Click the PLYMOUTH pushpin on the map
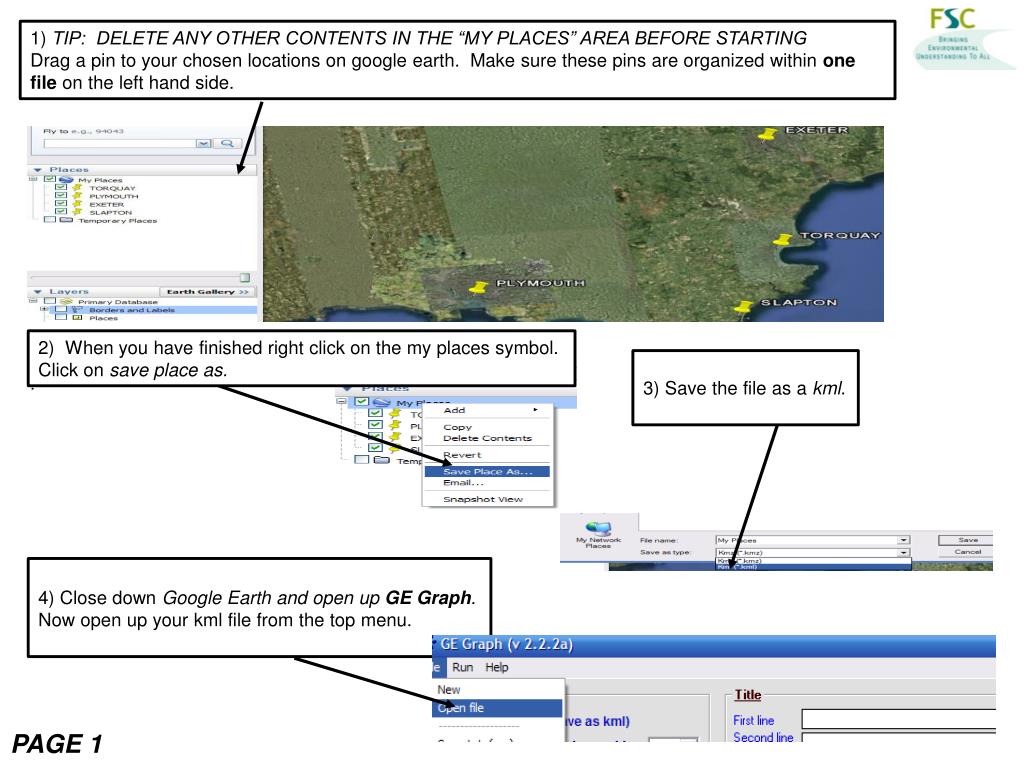The width and height of the screenshot is (1024, 768). 479,287
